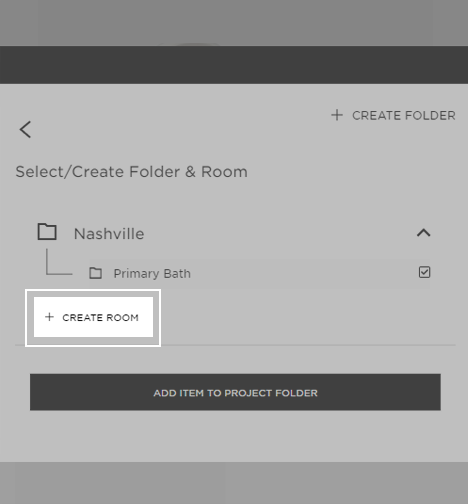Click the divider line under CREATE ROOM
Viewport: 468px width, 504px height.
[235, 345]
